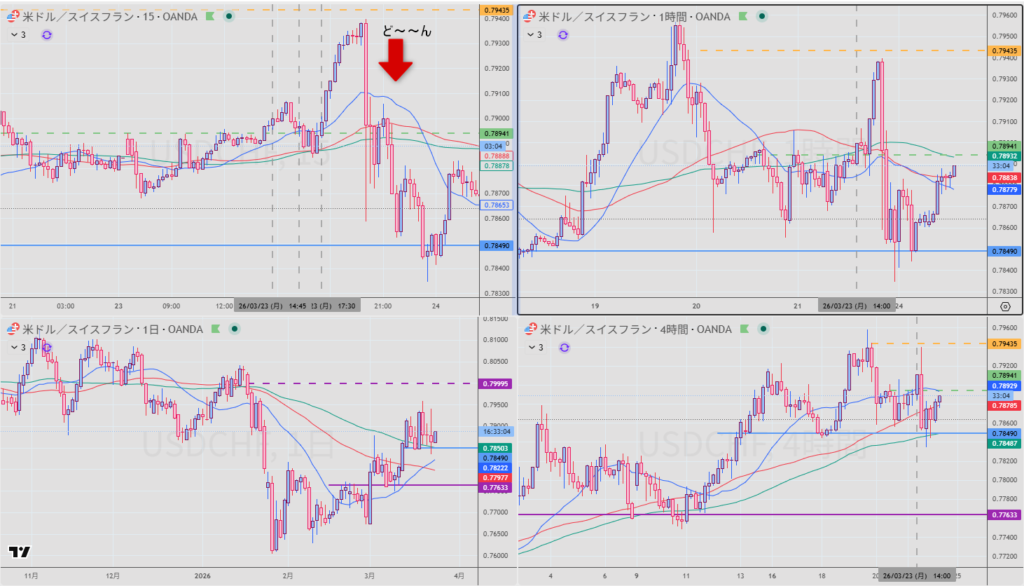Click the purple 0.79995 price label on daily chart
Screen dimensions: 1024x586
click(496, 384)
